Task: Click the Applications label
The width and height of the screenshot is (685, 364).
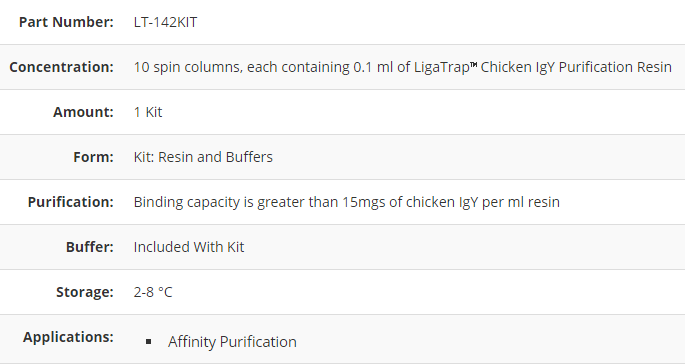Action: 68,337
